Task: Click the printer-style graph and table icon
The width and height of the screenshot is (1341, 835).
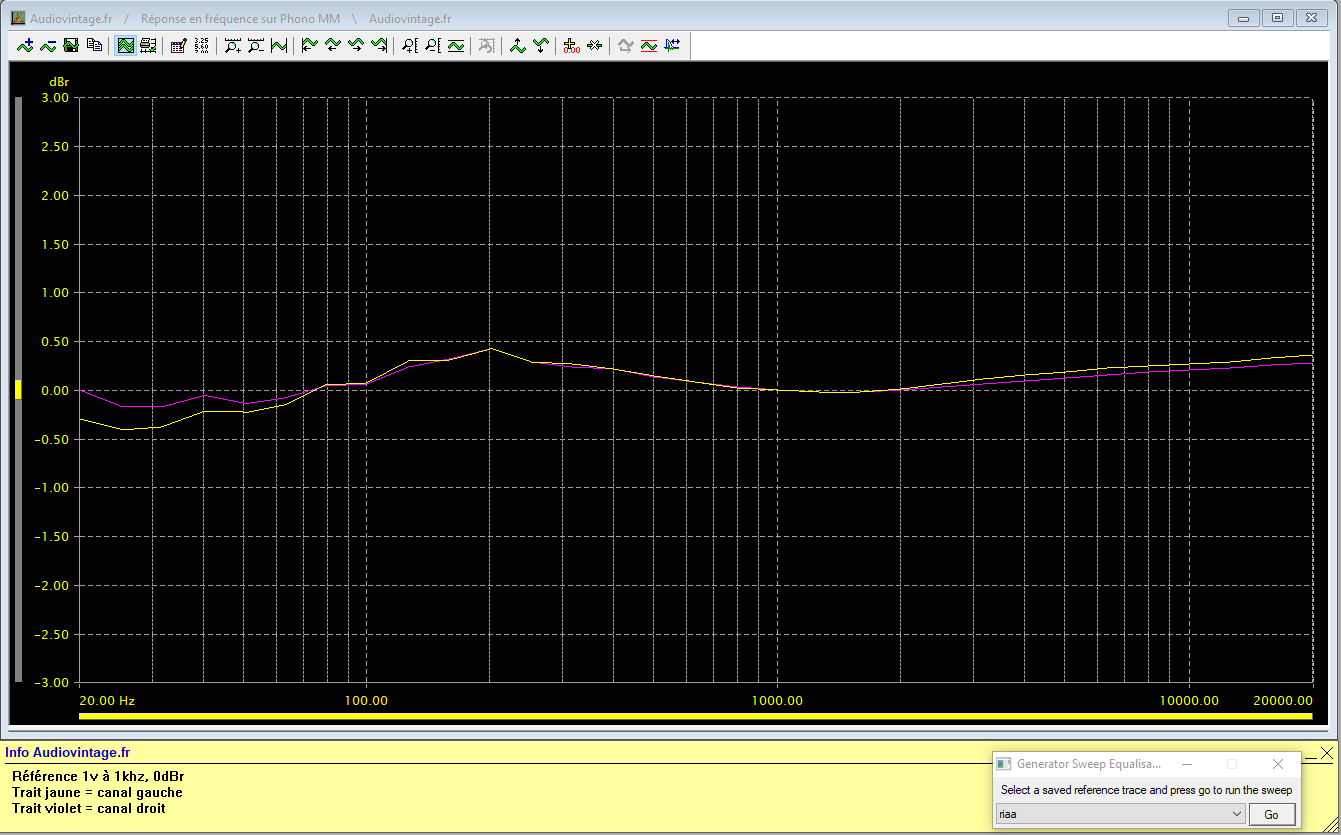Action: [x=148, y=45]
